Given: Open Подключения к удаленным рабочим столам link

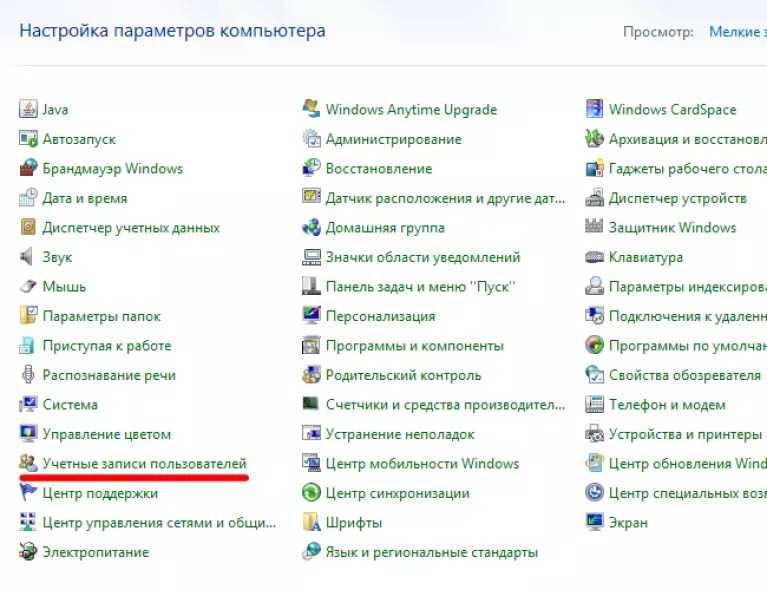Looking at the screenshot, I should pyautogui.click(x=688, y=316).
